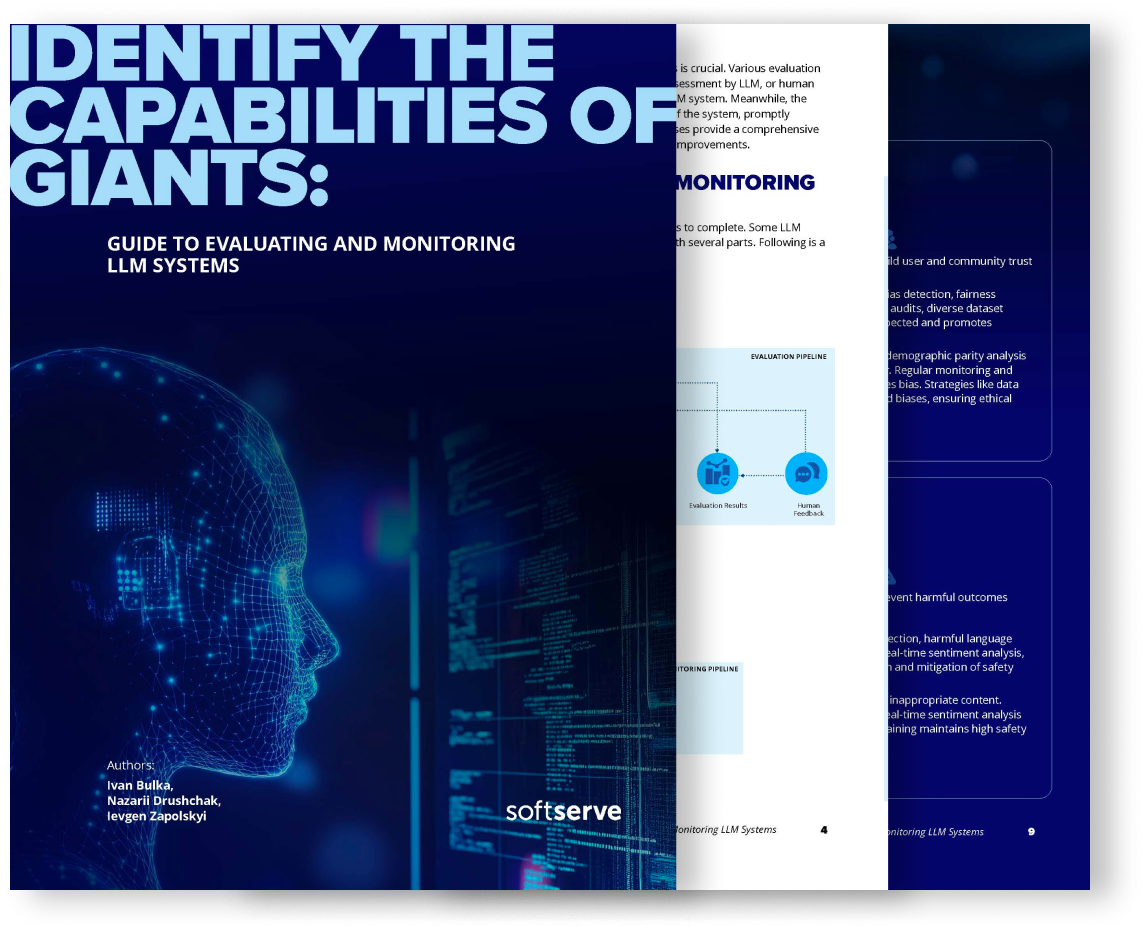Click the Human Feedback chat bubble icon
The height and width of the screenshot is (930, 1144).
coord(806,474)
